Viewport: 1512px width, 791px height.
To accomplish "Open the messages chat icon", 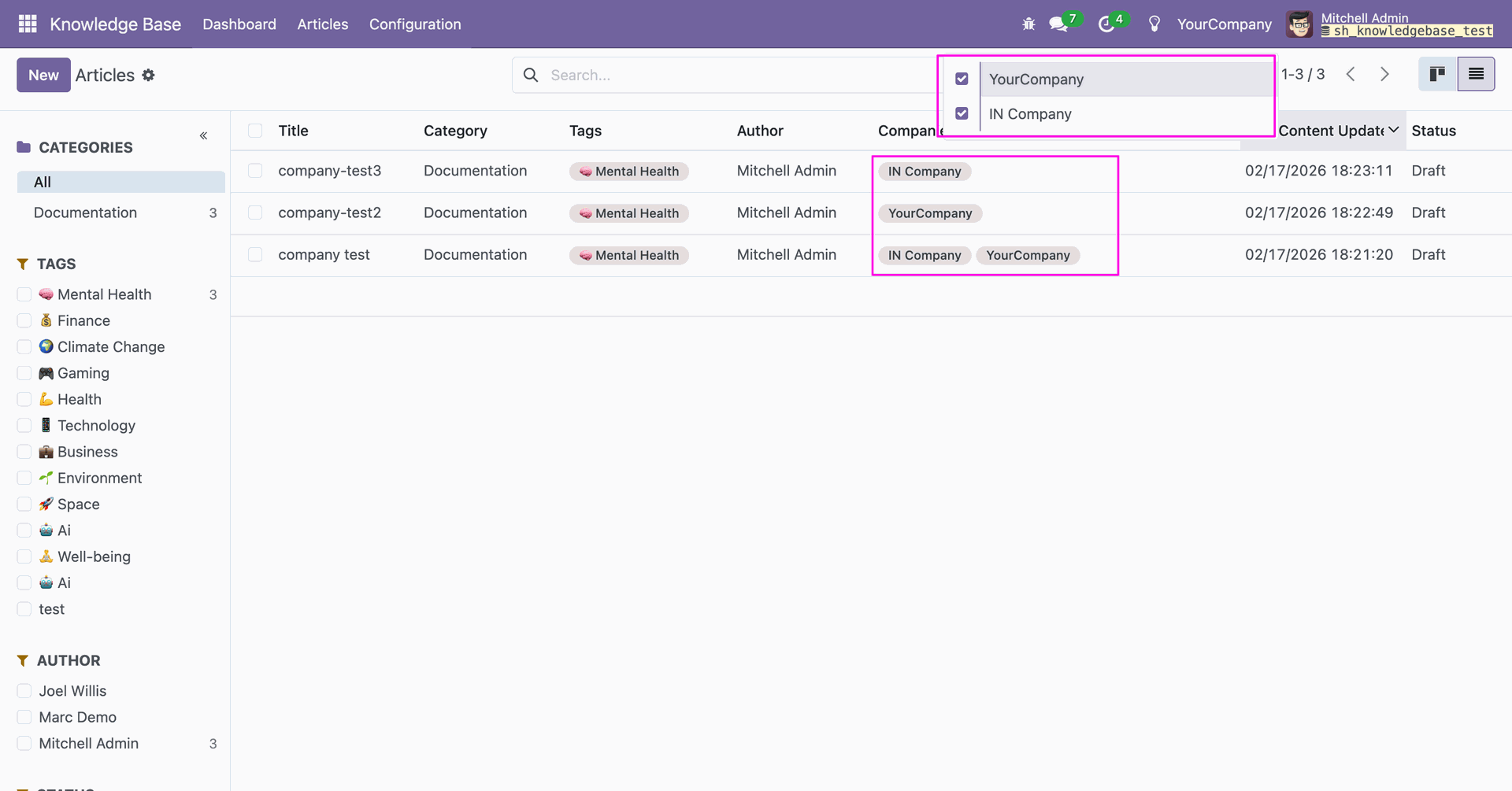I will click(1058, 24).
